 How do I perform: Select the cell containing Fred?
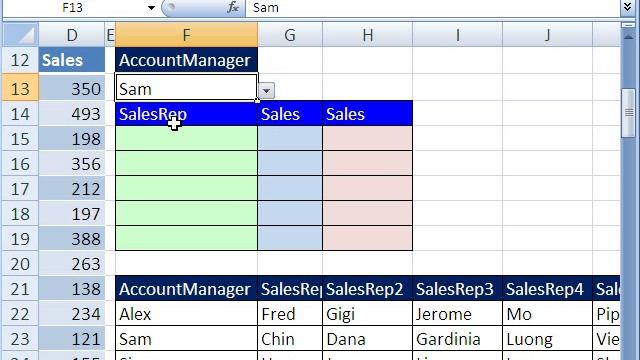coord(290,314)
